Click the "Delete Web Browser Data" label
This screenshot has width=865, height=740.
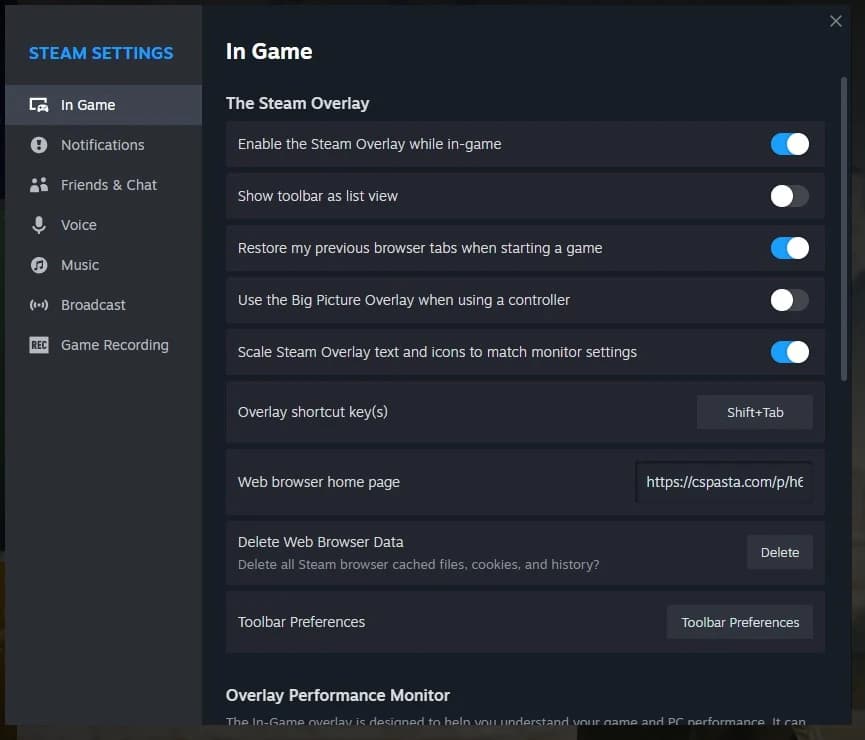click(321, 542)
